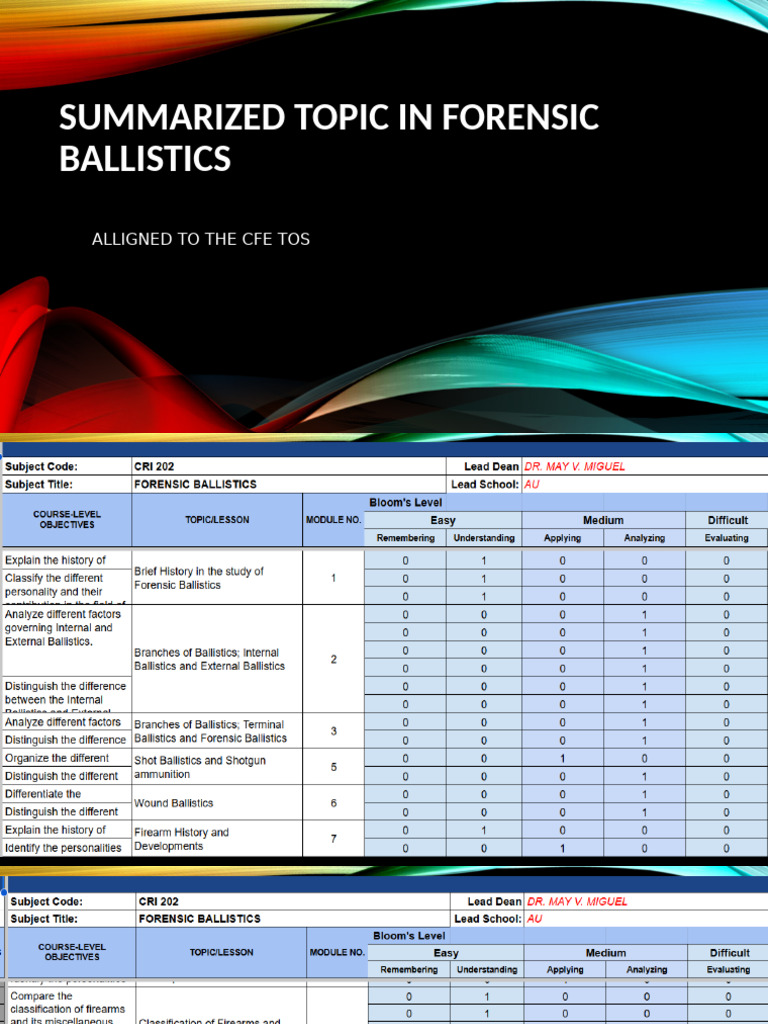Select module number 3 beside Terminal Ballistics
The image size is (768, 1024).
coord(333,731)
